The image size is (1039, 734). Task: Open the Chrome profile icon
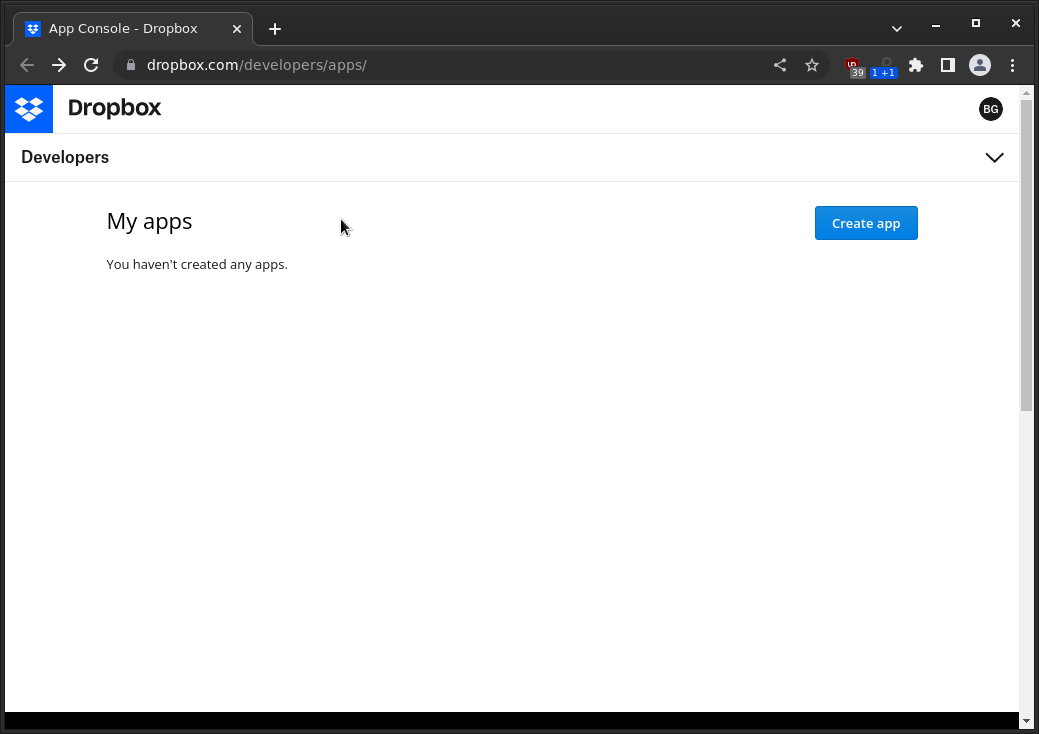click(x=980, y=65)
